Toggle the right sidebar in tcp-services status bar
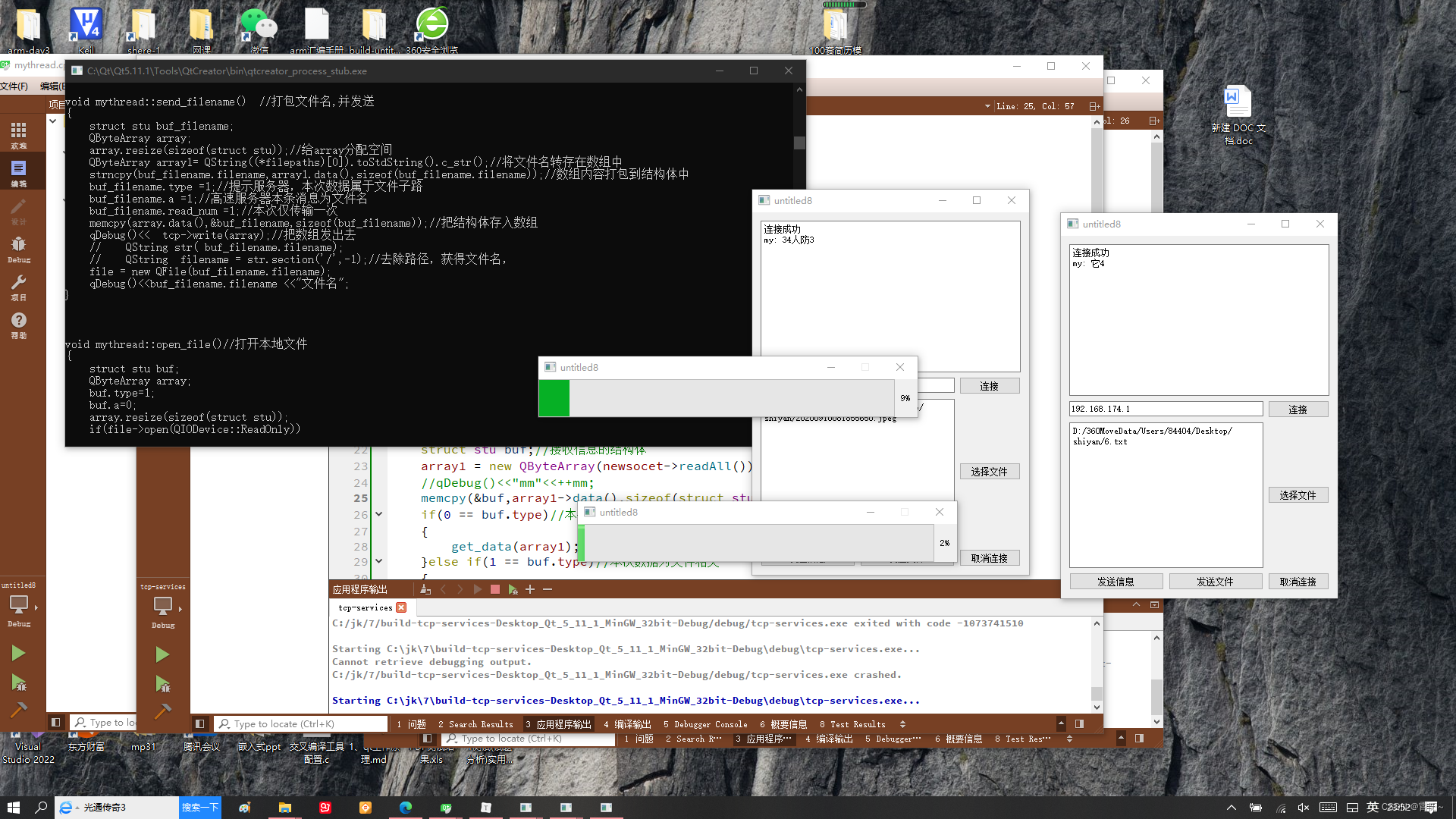The height and width of the screenshot is (819, 1456). pyautogui.click(x=1079, y=723)
